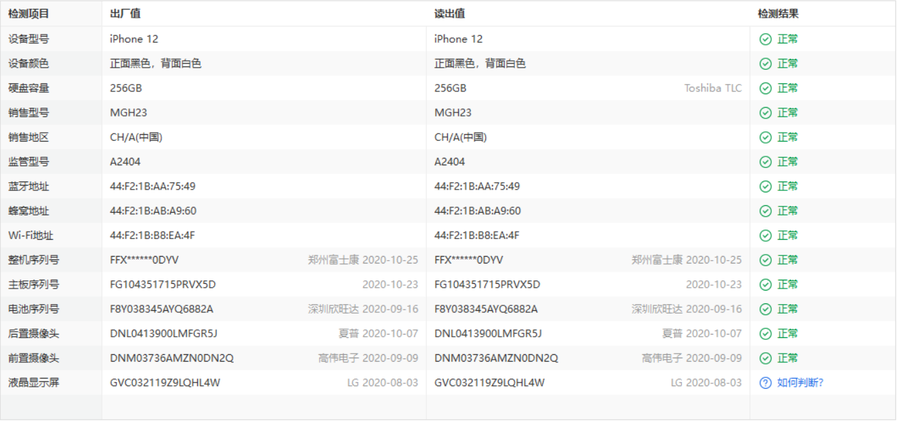Click the 读出值 column header
The image size is (900, 426).
pyautogui.click(x=449, y=14)
